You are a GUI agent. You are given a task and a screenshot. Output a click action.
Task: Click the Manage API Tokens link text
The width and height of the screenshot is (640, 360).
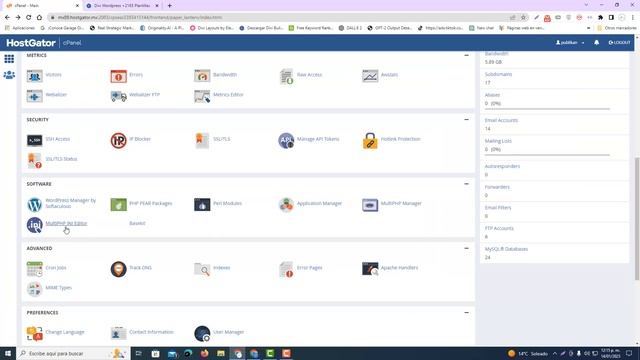(318, 139)
